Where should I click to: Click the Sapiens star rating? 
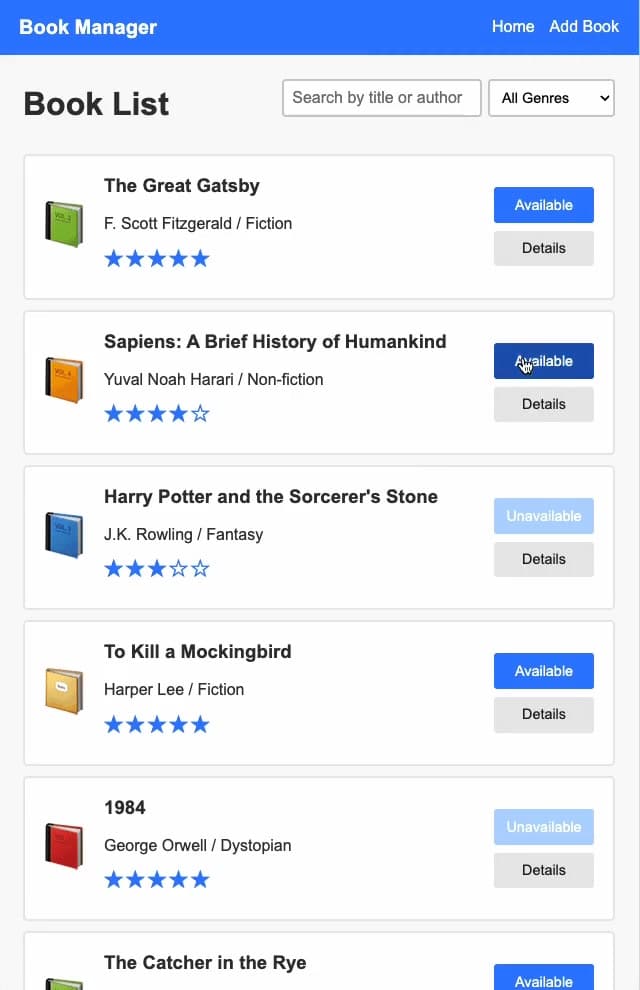(157, 414)
